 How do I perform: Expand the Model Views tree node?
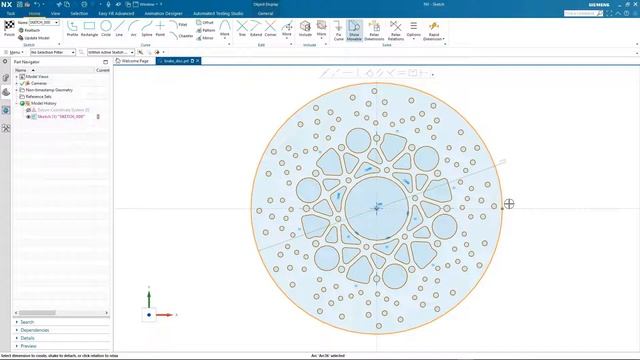tap(17, 77)
